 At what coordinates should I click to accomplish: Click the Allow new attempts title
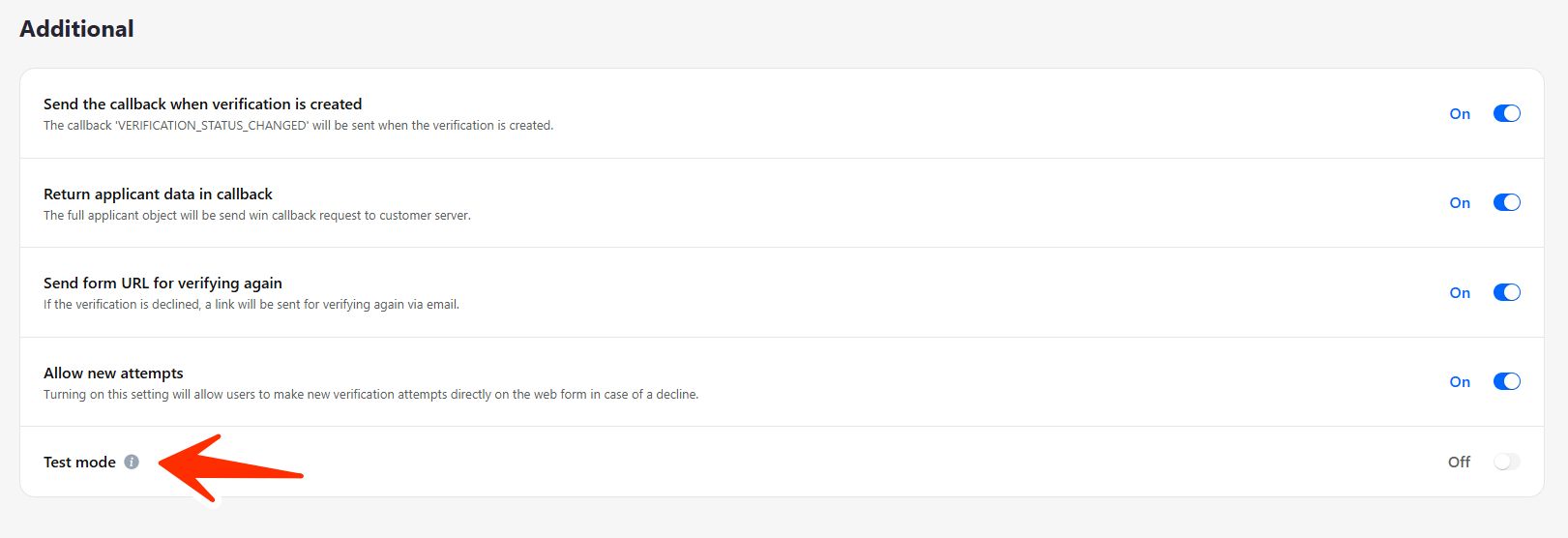113,374
